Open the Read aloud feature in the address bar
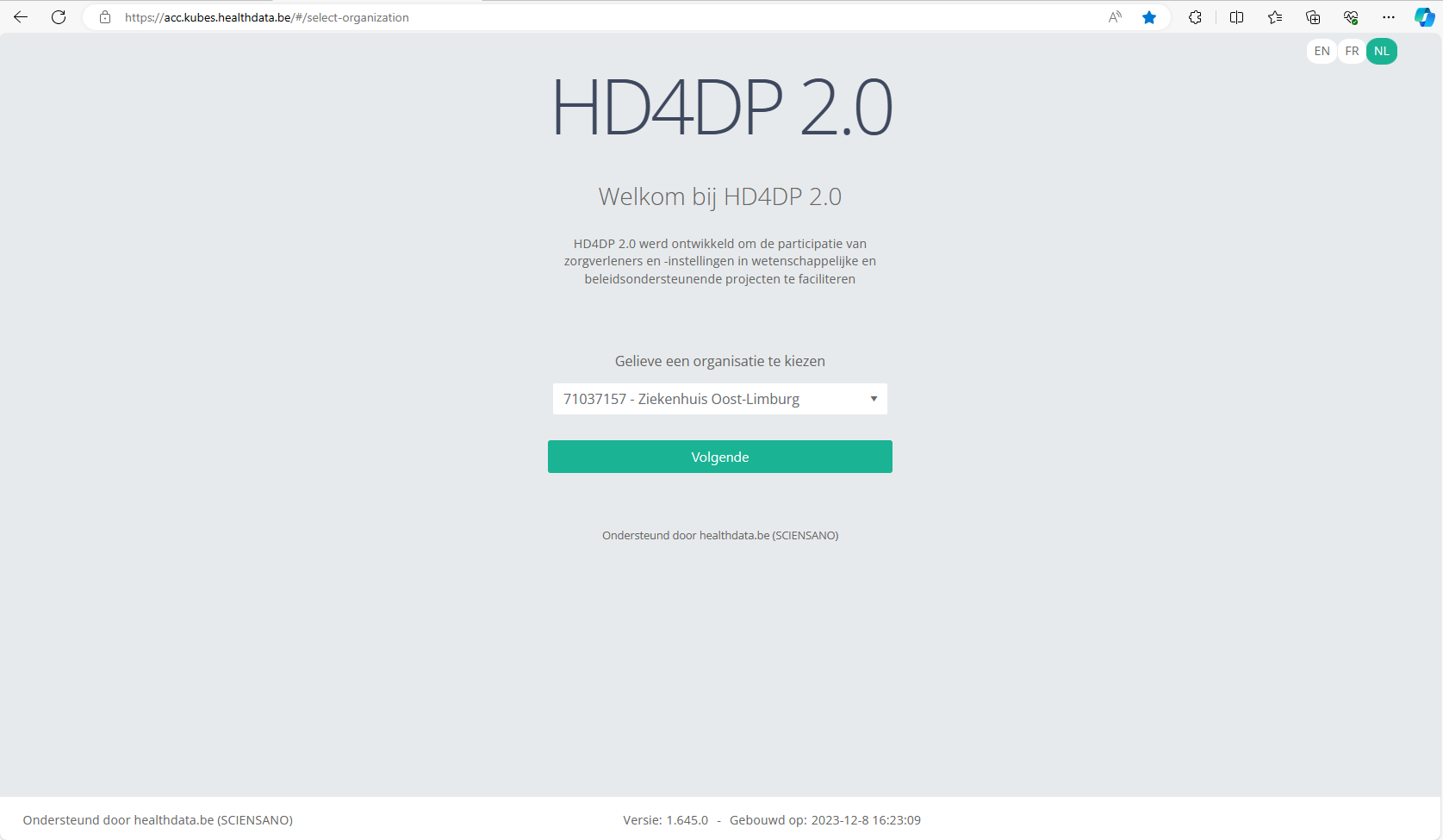Screen dimensions: 1443x840 [1115, 17]
